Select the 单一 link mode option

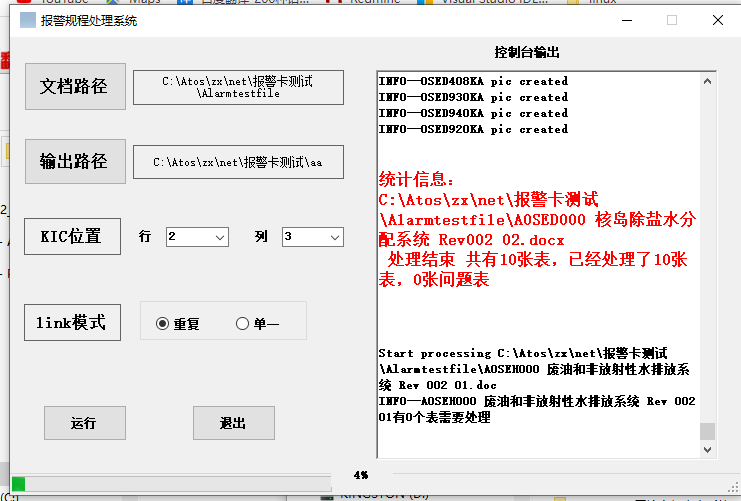242,323
